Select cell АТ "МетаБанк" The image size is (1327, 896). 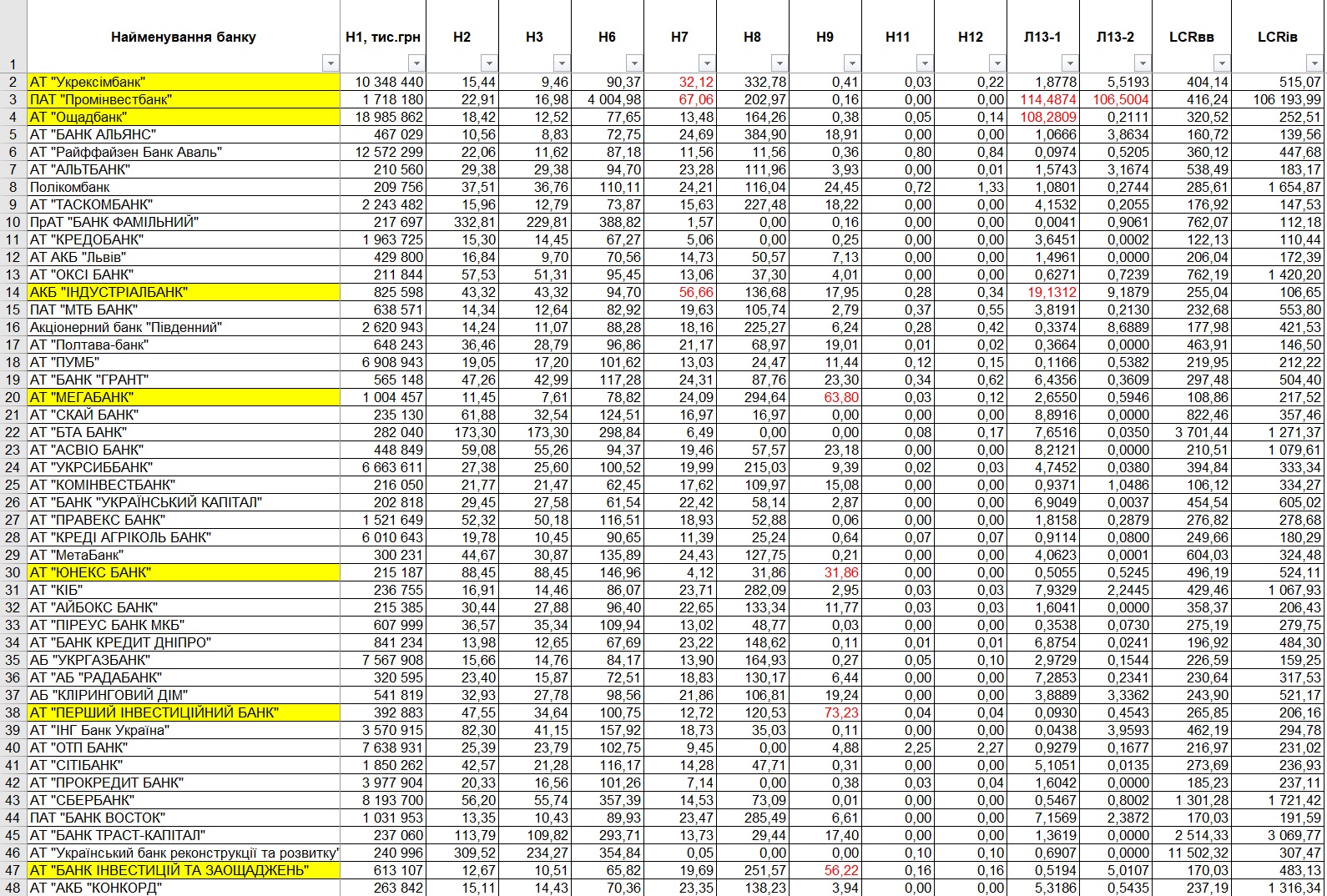pos(184,555)
